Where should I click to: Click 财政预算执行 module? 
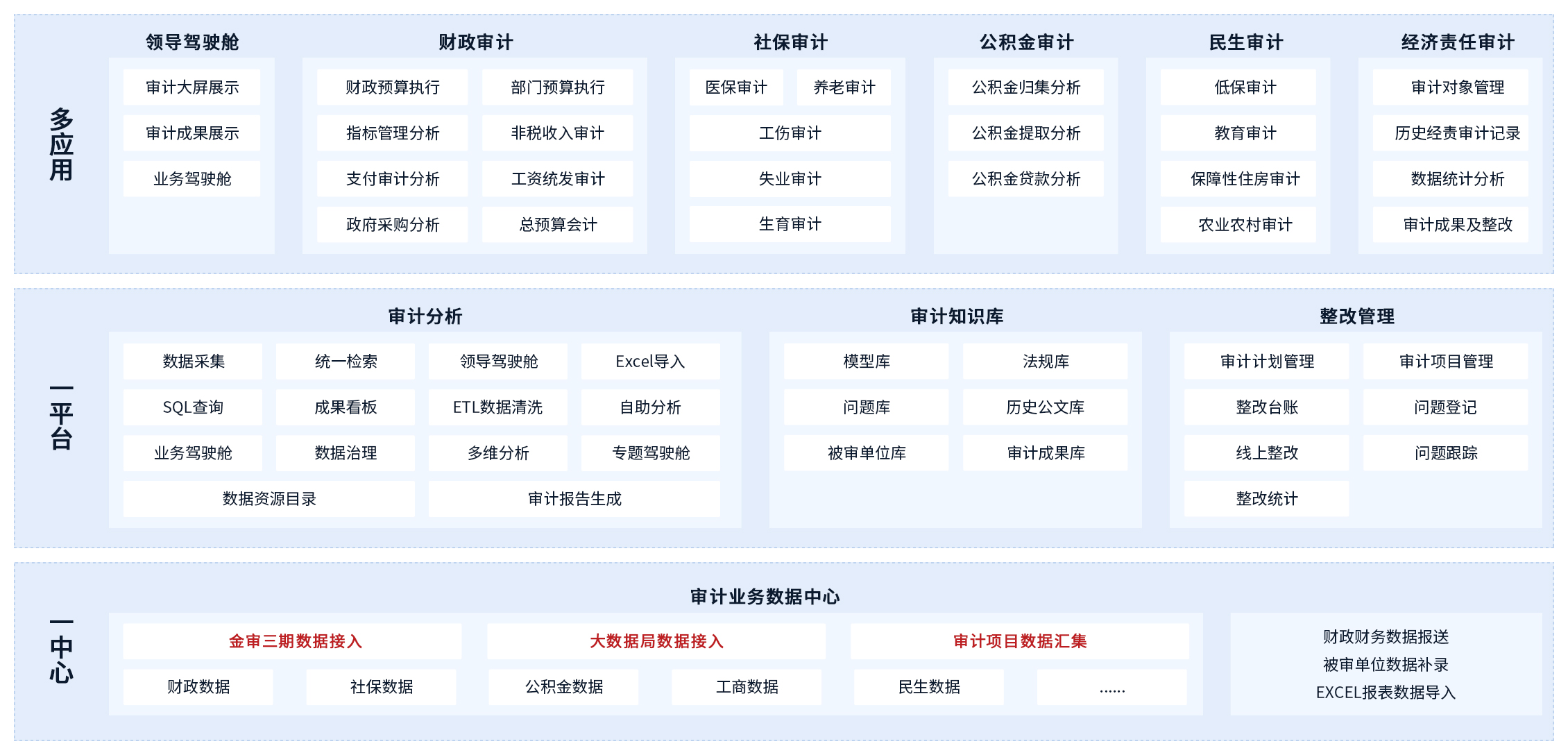392,87
